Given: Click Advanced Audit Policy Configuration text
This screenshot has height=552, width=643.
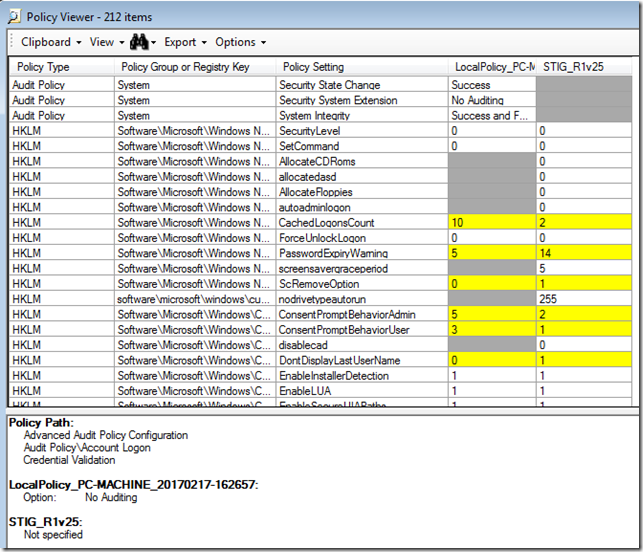Looking at the screenshot, I should click(106, 435).
